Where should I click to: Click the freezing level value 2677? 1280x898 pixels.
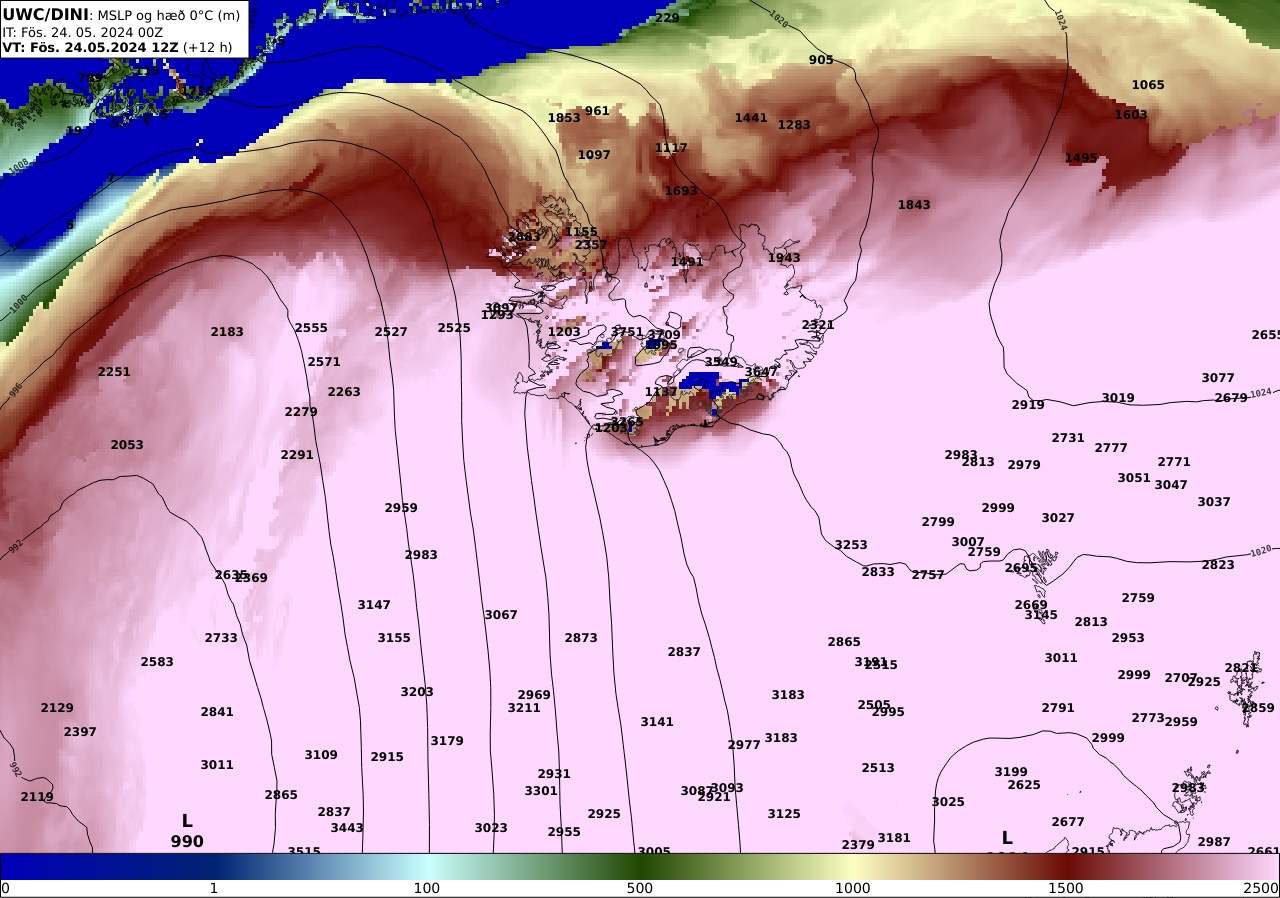tap(1068, 822)
